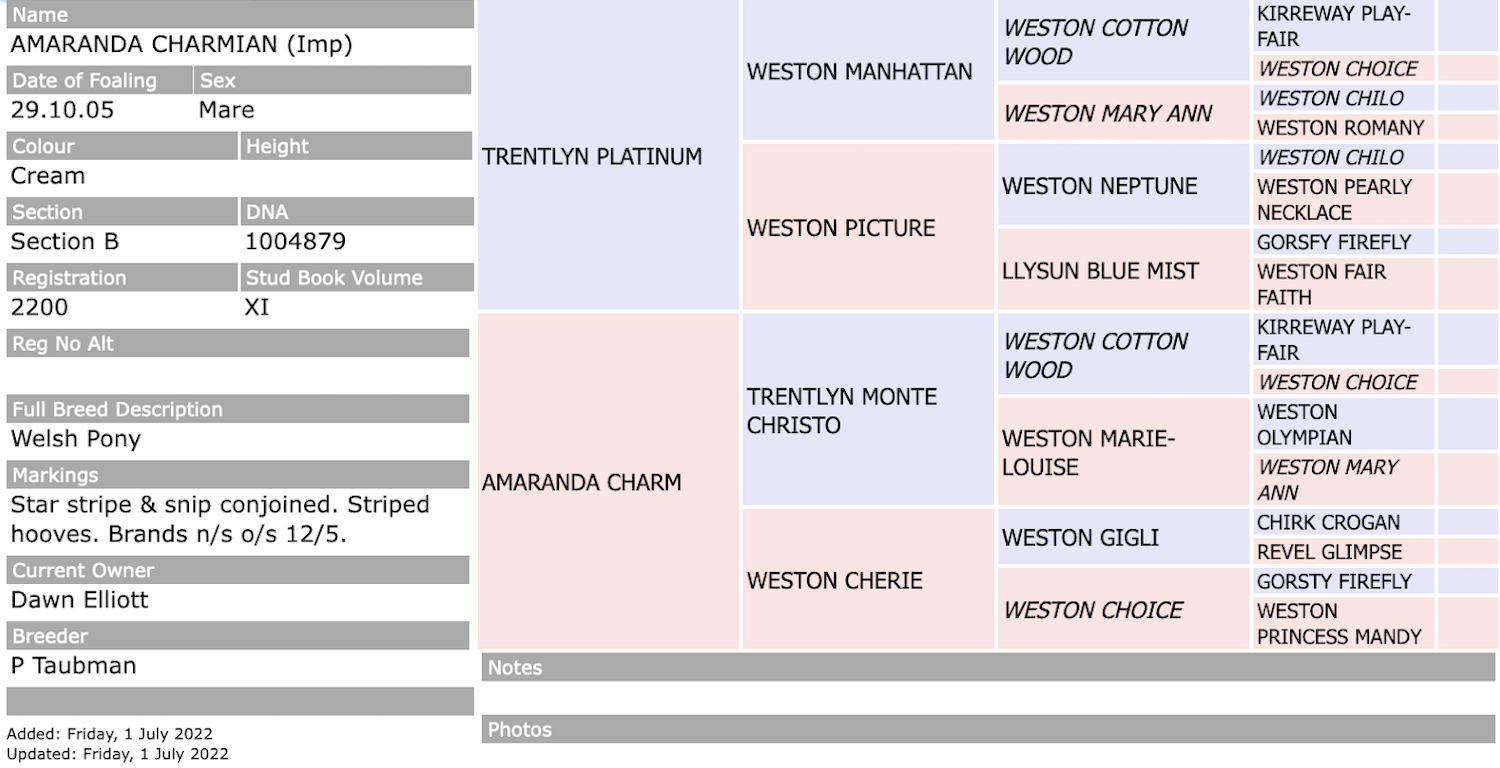Image resolution: width=1500 pixels, height=768 pixels.
Task: Select WESTON MANHATTAN in pedigree
Action: coord(859,71)
